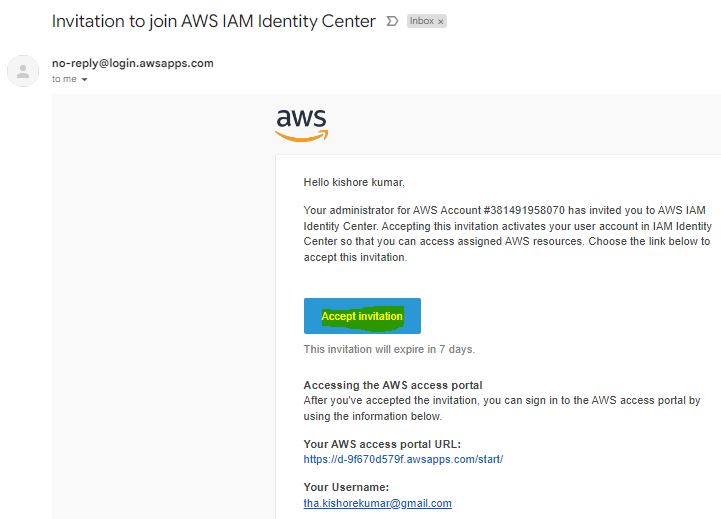Remove the Inbox label with its x
This screenshot has width=721, height=519.
pos(441,21)
